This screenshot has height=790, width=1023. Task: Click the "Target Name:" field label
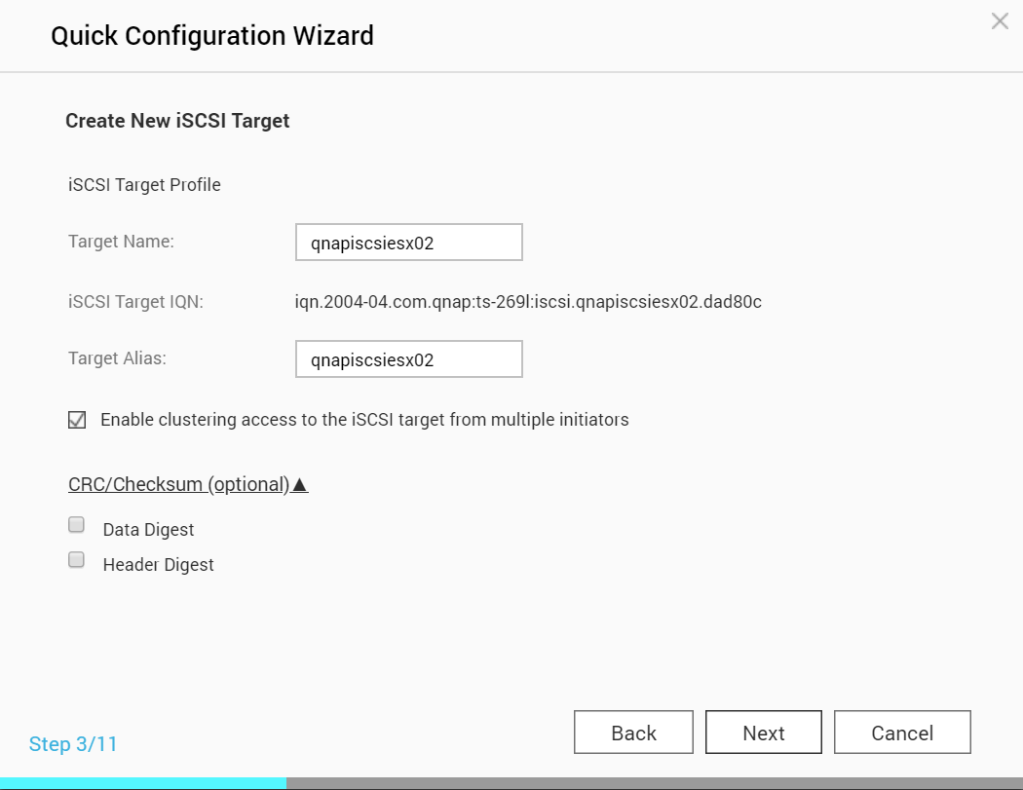(121, 241)
